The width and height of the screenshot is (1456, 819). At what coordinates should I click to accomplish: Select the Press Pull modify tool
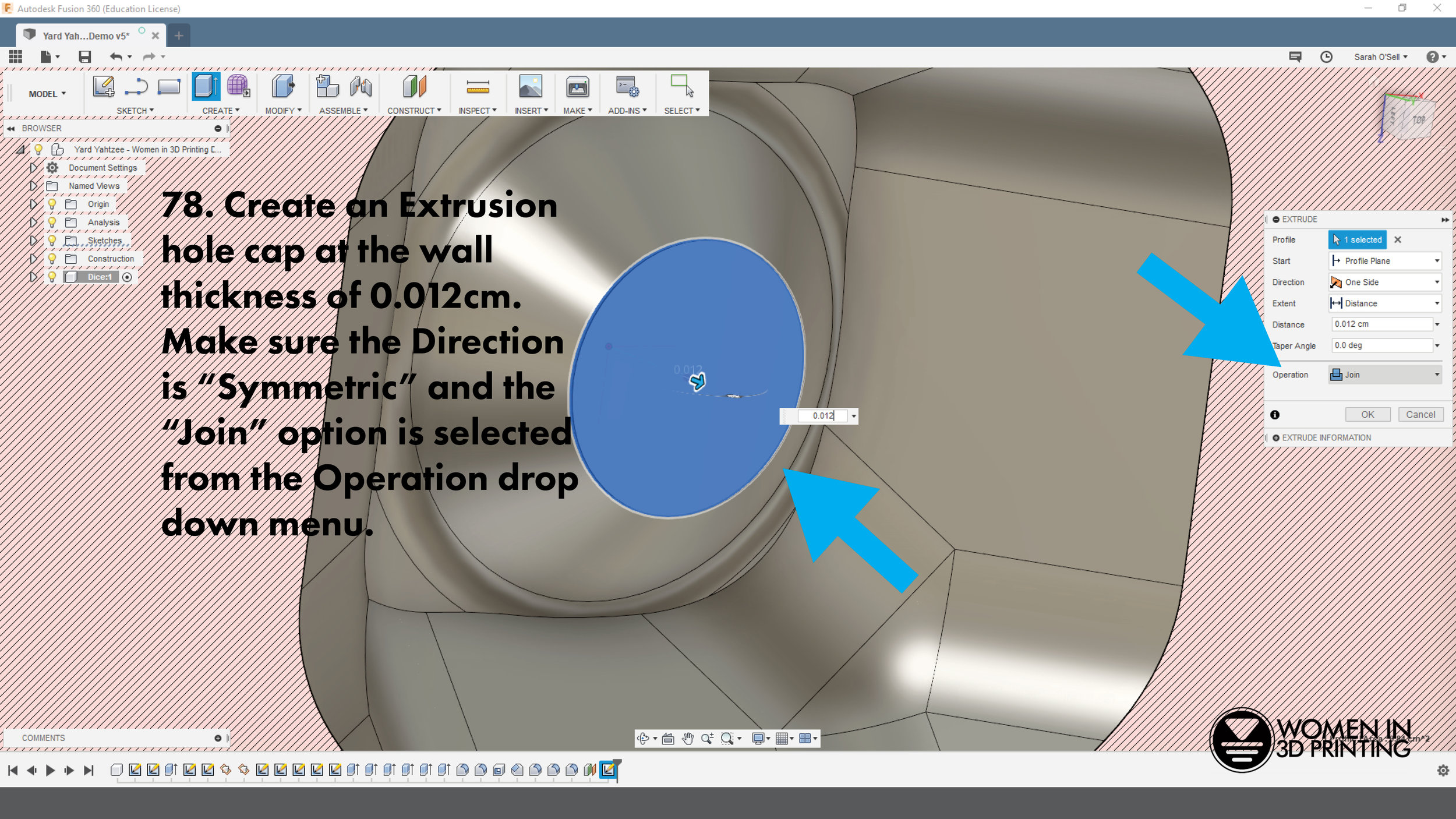(283, 86)
